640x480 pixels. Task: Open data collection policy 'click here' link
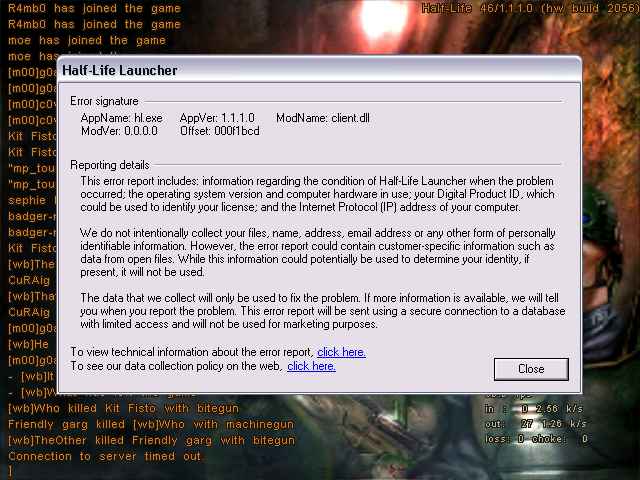pyautogui.click(x=311, y=366)
